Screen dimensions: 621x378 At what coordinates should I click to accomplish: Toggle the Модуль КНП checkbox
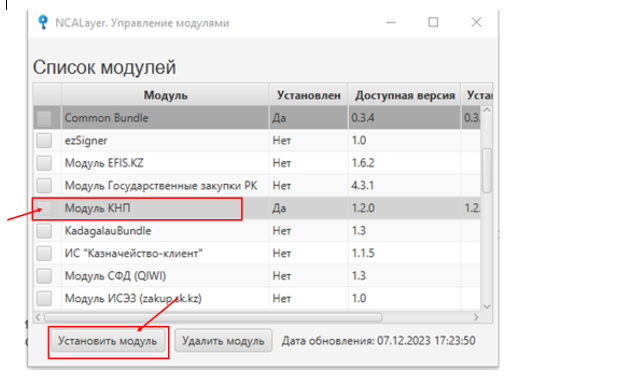coord(44,208)
